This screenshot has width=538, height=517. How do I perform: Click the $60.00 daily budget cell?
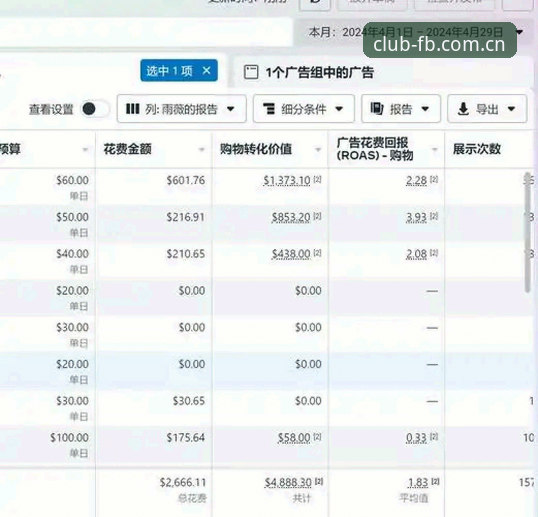click(x=72, y=180)
